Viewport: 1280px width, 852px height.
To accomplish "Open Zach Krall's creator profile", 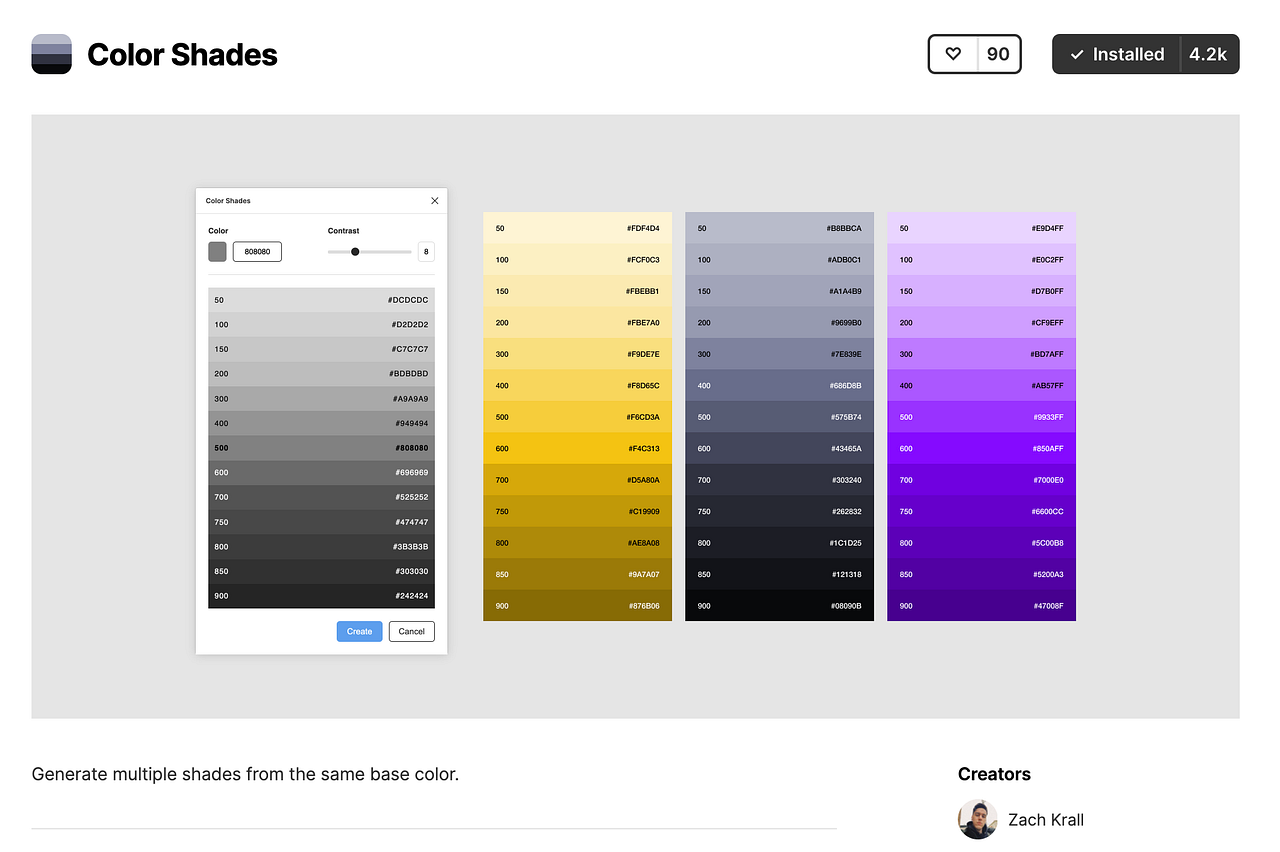I will pos(1046,819).
